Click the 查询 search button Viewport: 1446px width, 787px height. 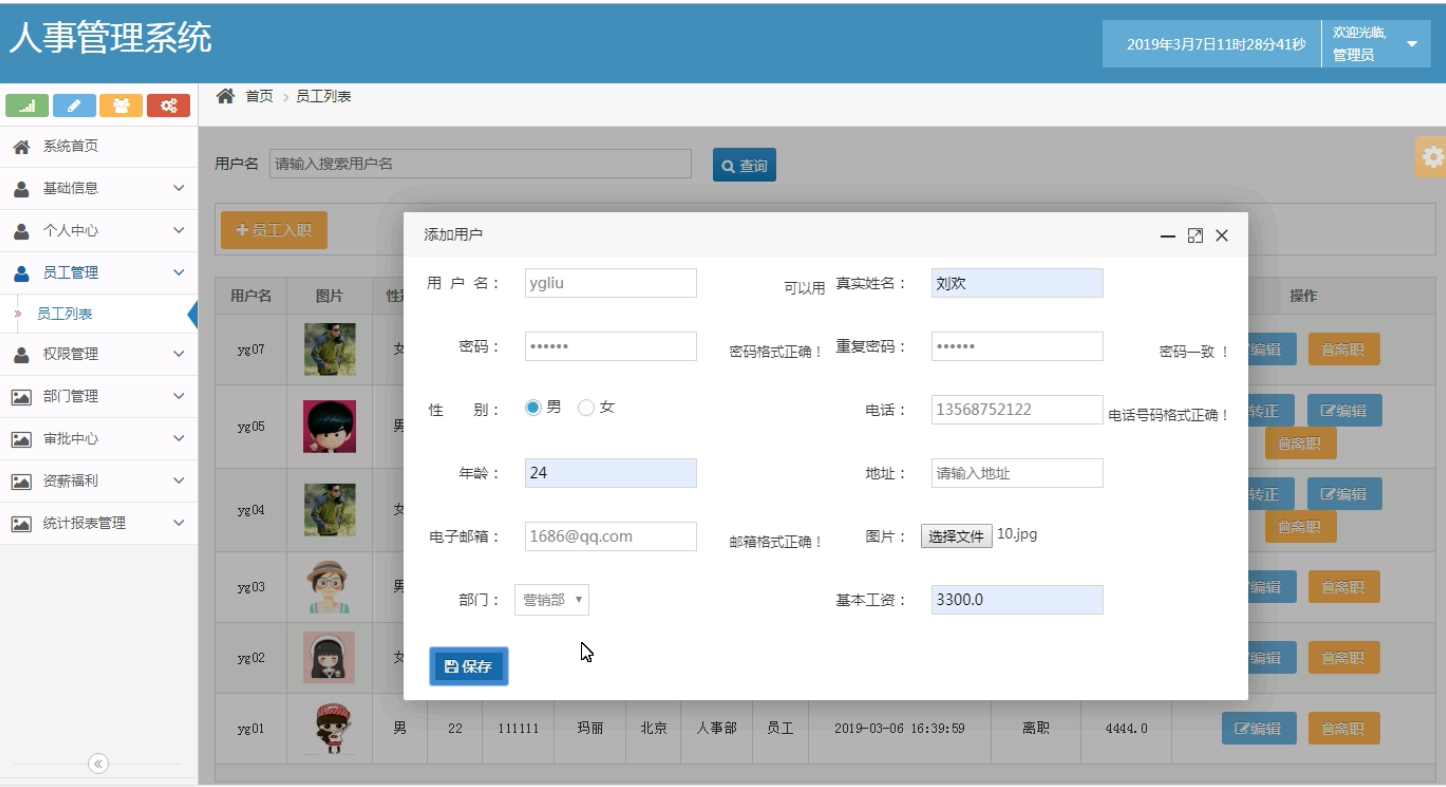(744, 166)
